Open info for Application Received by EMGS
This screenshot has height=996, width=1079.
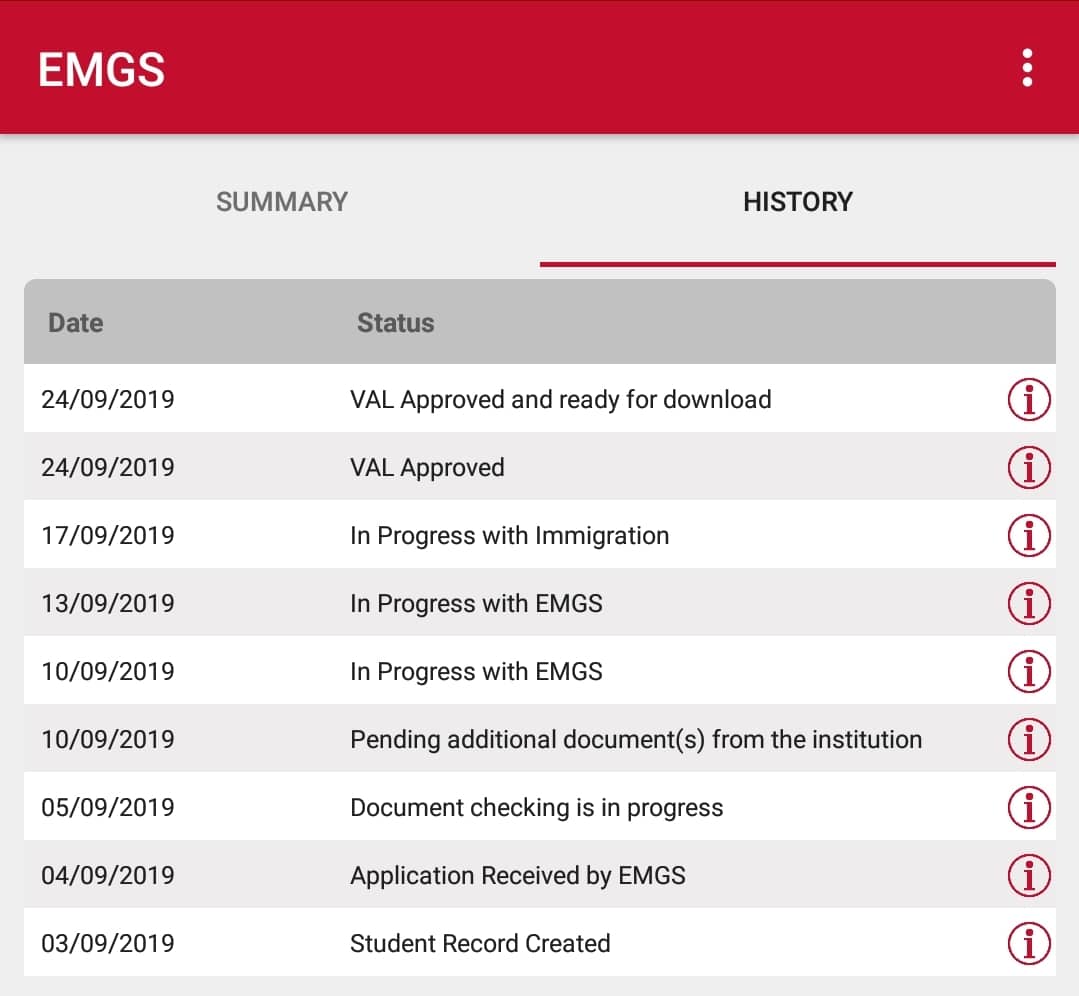coord(1028,875)
